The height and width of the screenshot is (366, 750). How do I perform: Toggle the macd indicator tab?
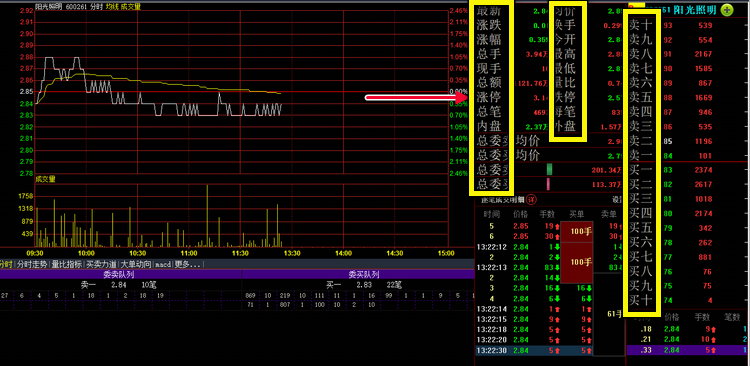pos(163,264)
